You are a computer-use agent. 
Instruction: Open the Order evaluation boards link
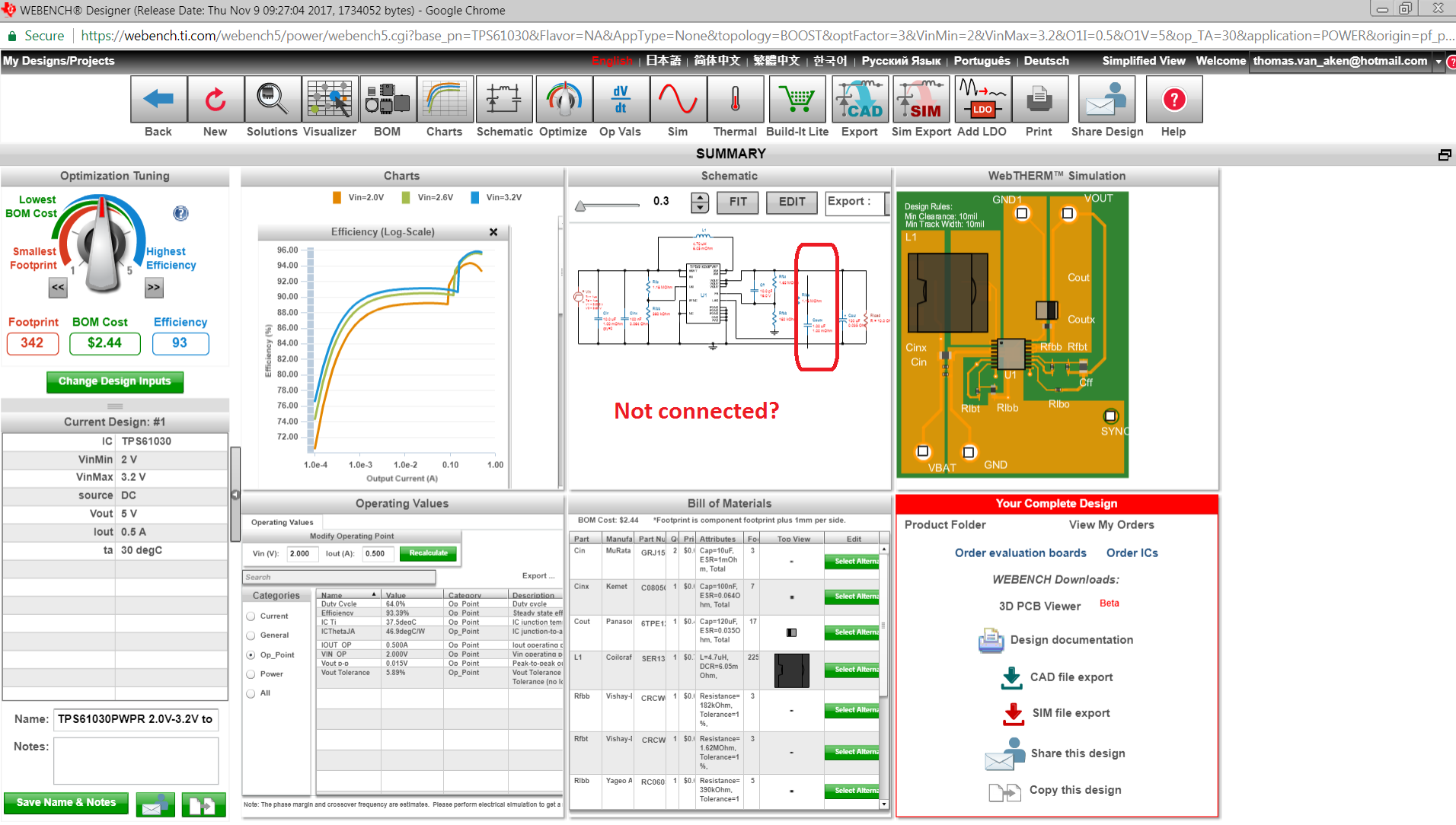pyautogui.click(x=1020, y=553)
